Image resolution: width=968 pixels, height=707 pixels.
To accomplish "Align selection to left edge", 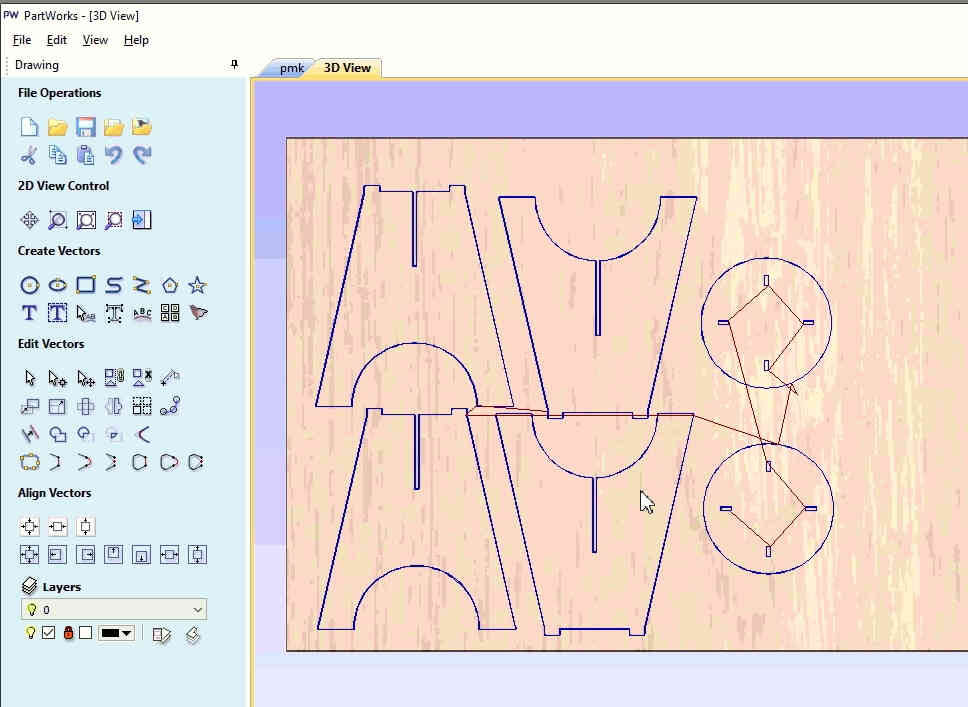I will pyautogui.click(x=57, y=554).
